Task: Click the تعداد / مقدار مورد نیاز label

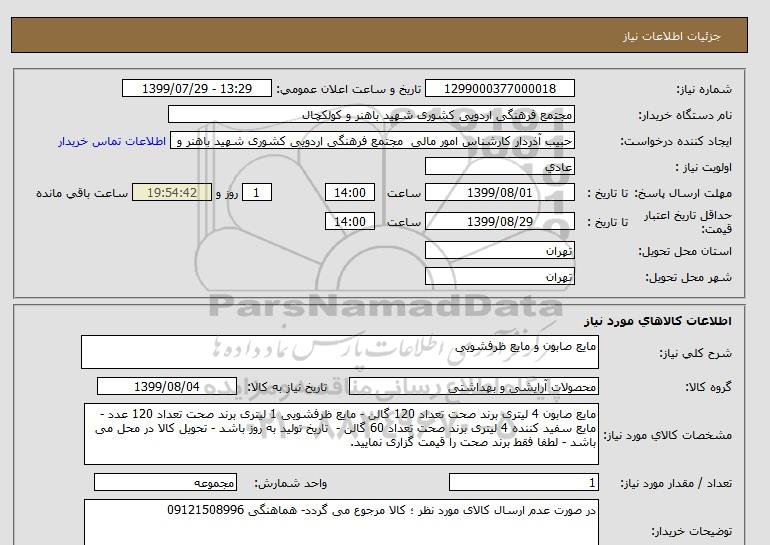Action: pyautogui.click(x=676, y=484)
